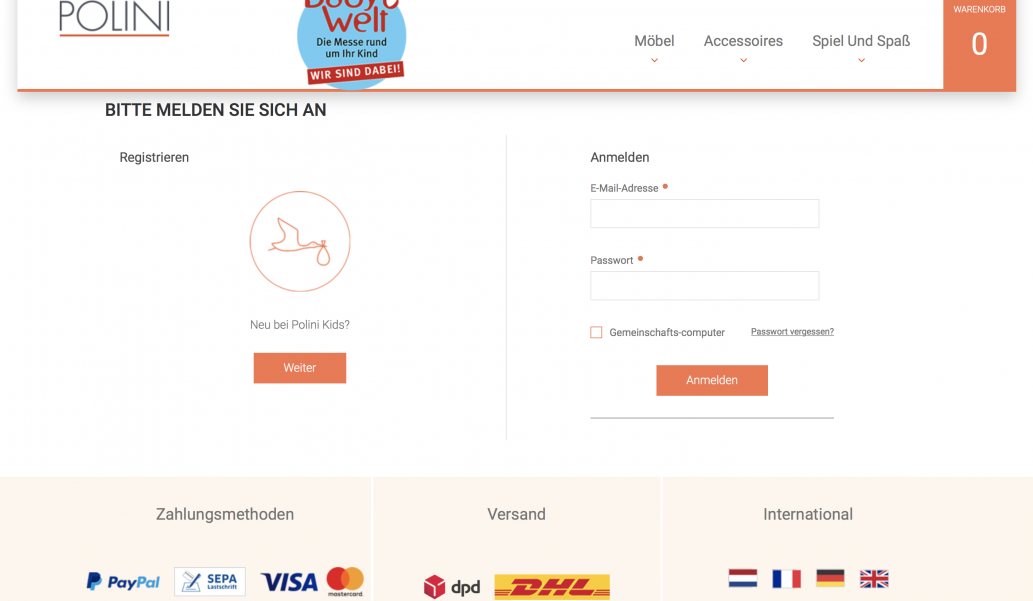Click the DHL shipping logo
Viewport: 1033px width, 601px height.
click(x=552, y=587)
